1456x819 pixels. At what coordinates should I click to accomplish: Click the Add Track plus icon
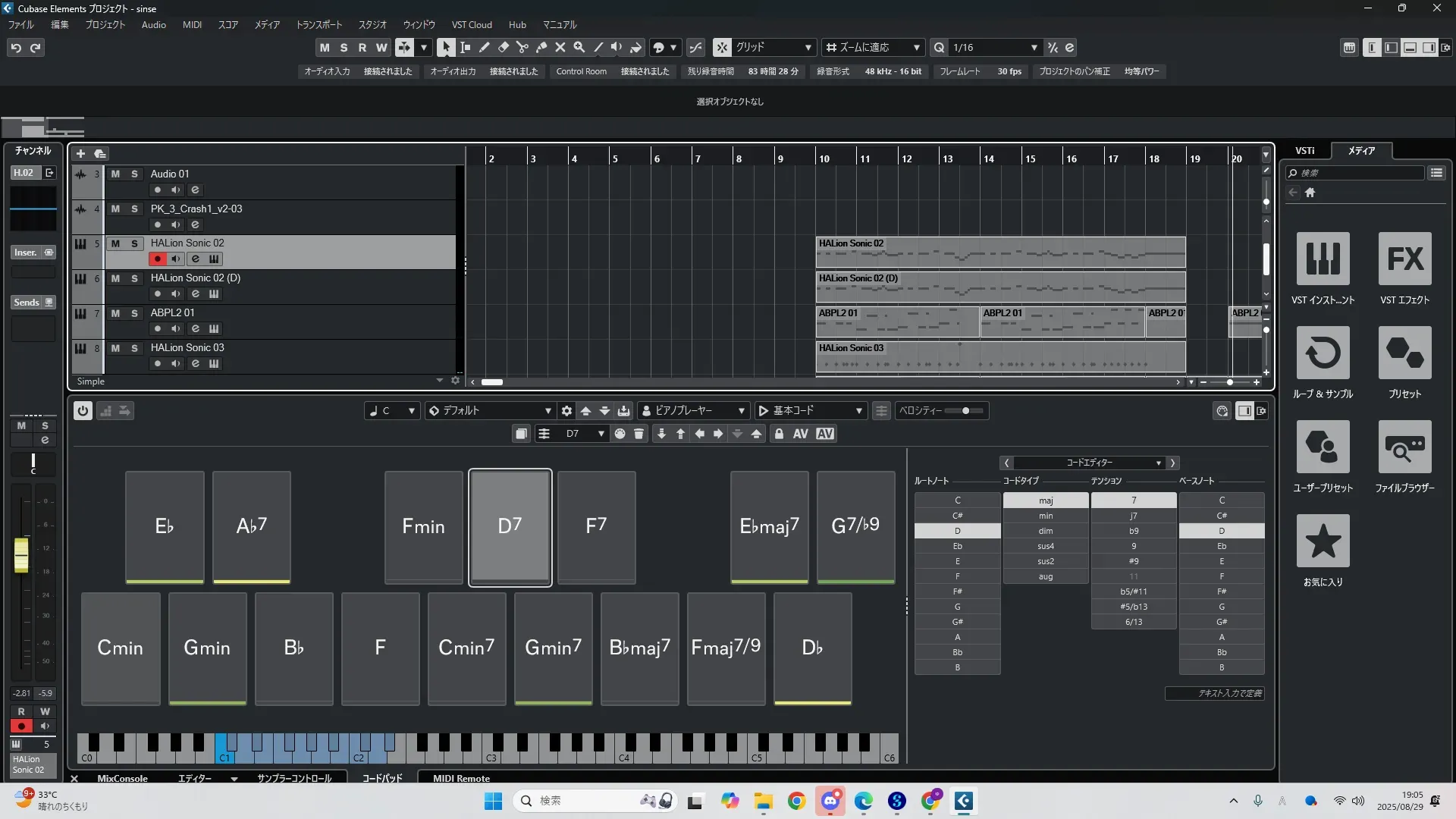tap(80, 154)
